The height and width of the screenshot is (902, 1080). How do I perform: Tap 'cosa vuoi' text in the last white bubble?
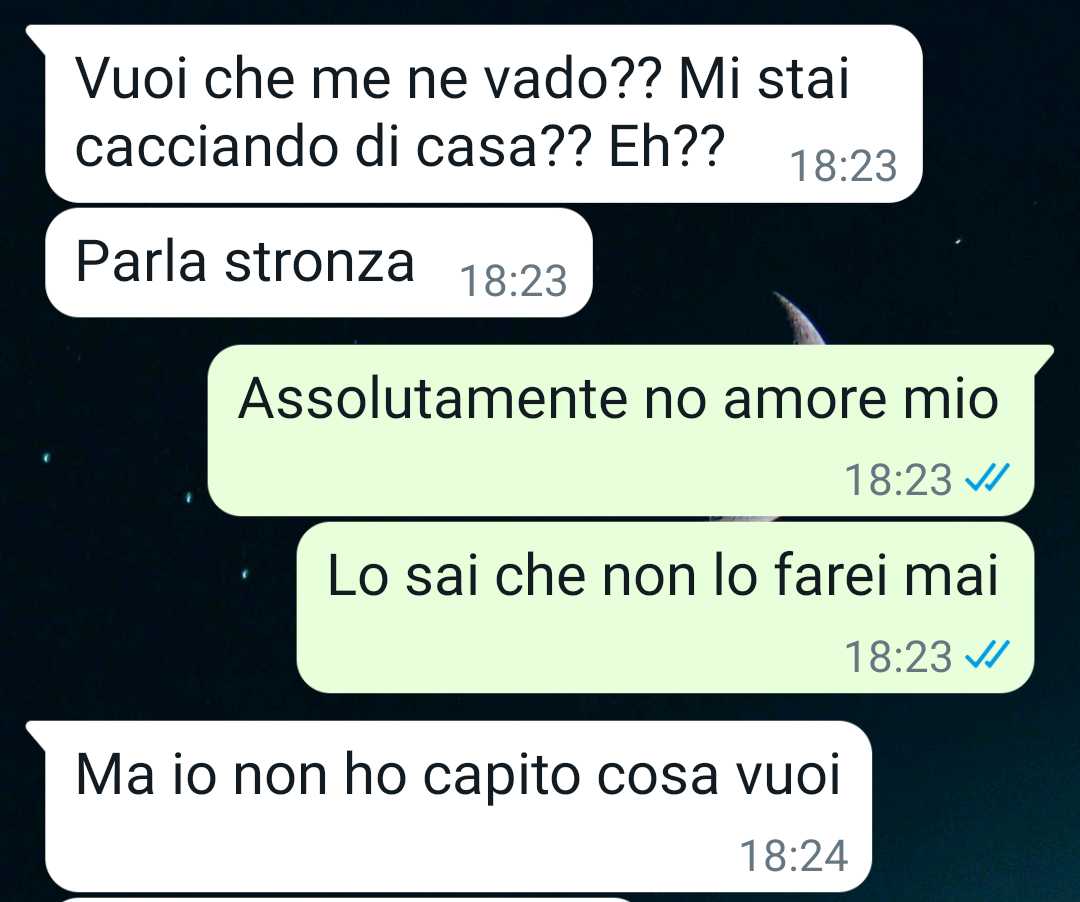718,775
